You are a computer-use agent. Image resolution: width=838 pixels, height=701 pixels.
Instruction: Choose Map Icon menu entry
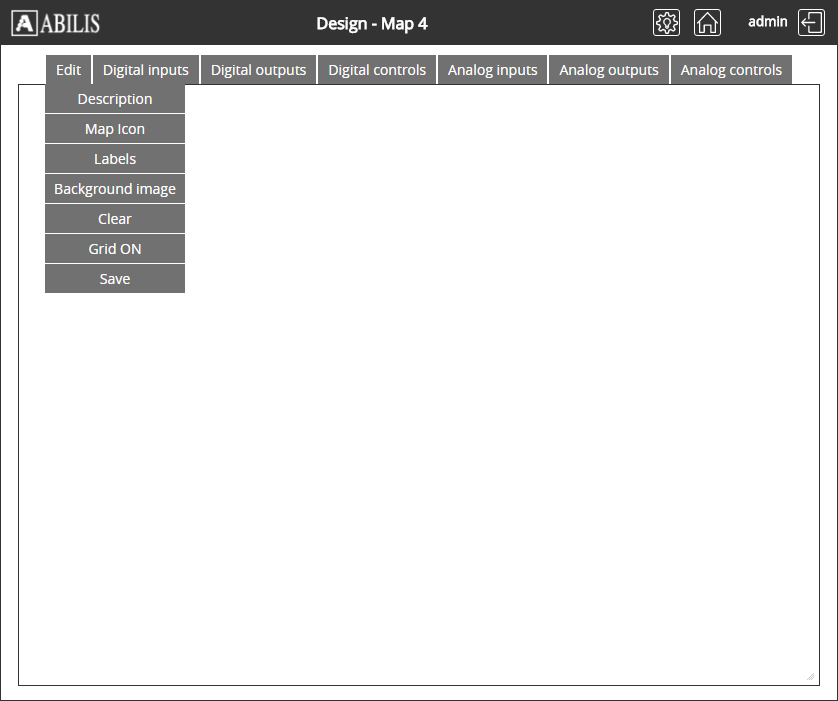pyautogui.click(x=115, y=129)
